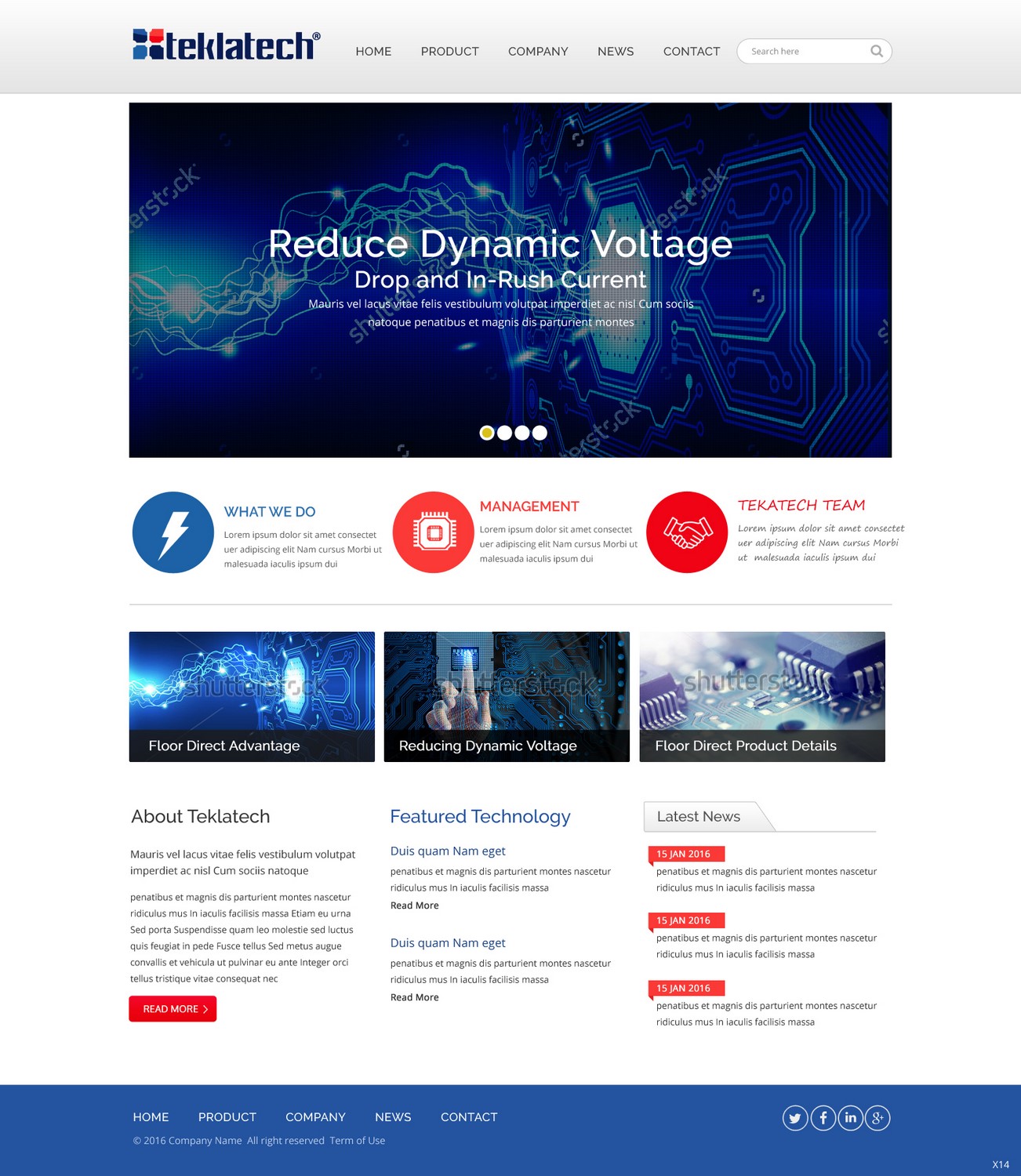The height and width of the screenshot is (1176, 1021).
Task: Open COMPANY in the top navigation
Action: coord(538,52)
